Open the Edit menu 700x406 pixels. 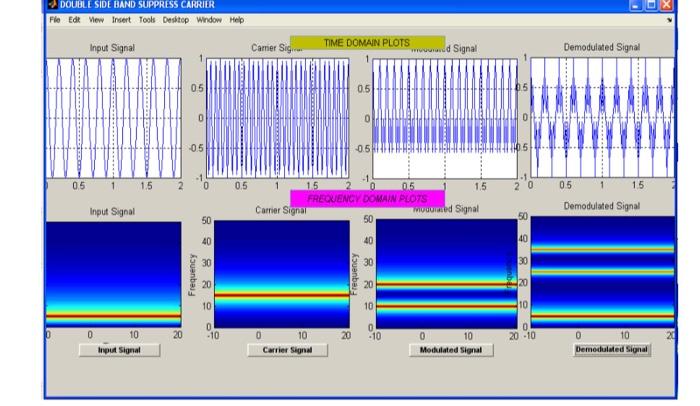point(74,20)
